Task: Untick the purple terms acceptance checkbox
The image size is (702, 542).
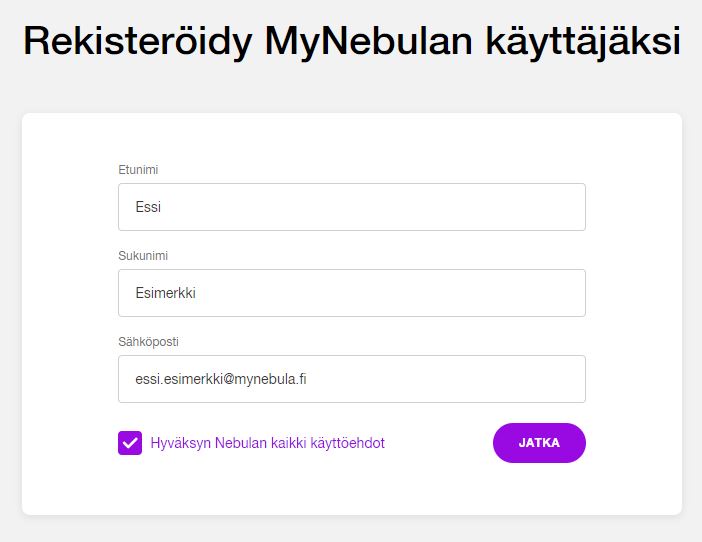Action: pyautogui.click(x=130, y=443)
